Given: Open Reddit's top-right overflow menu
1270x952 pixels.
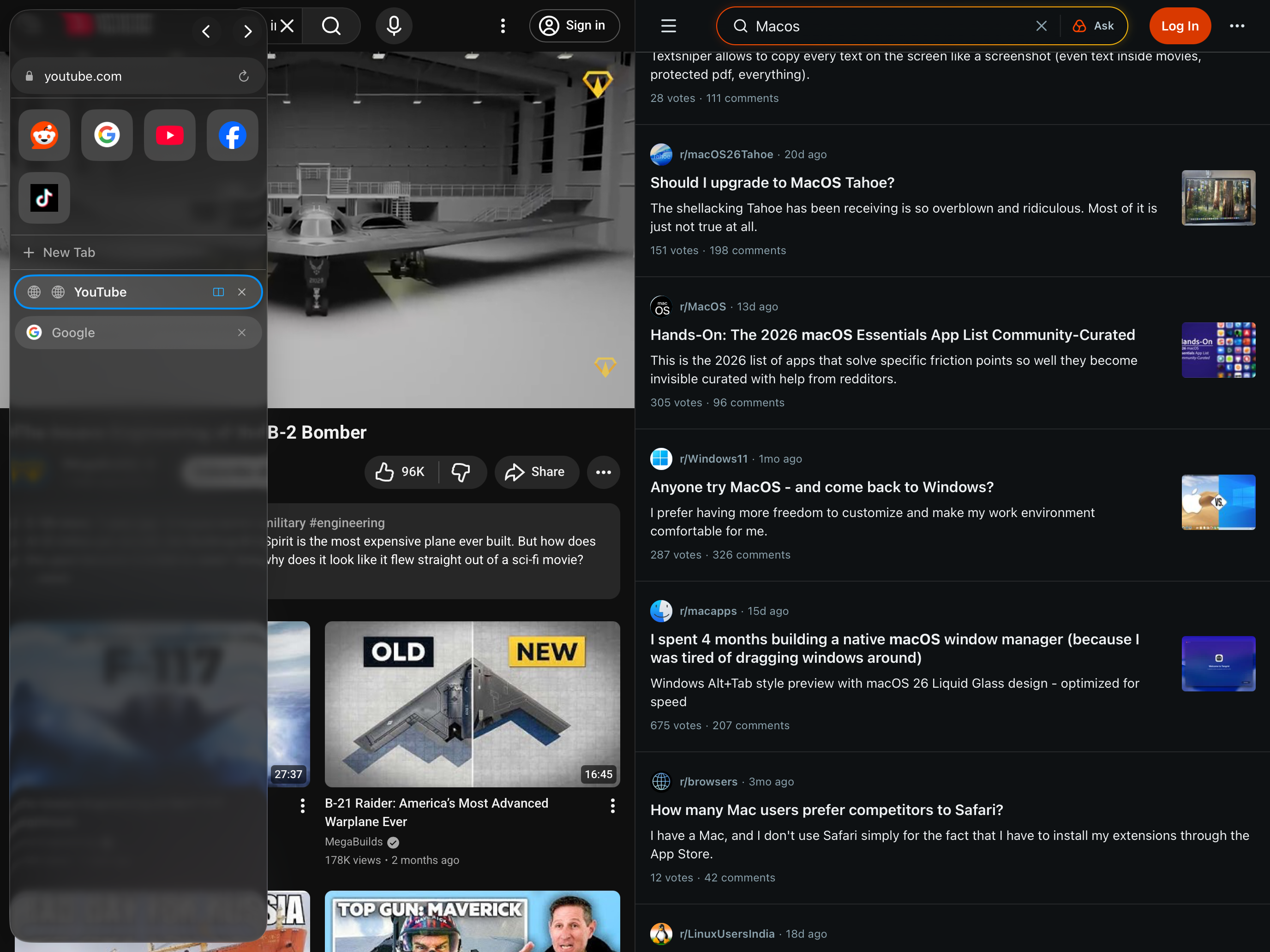Looking at the screenshot, I should tap(1238, 25).
